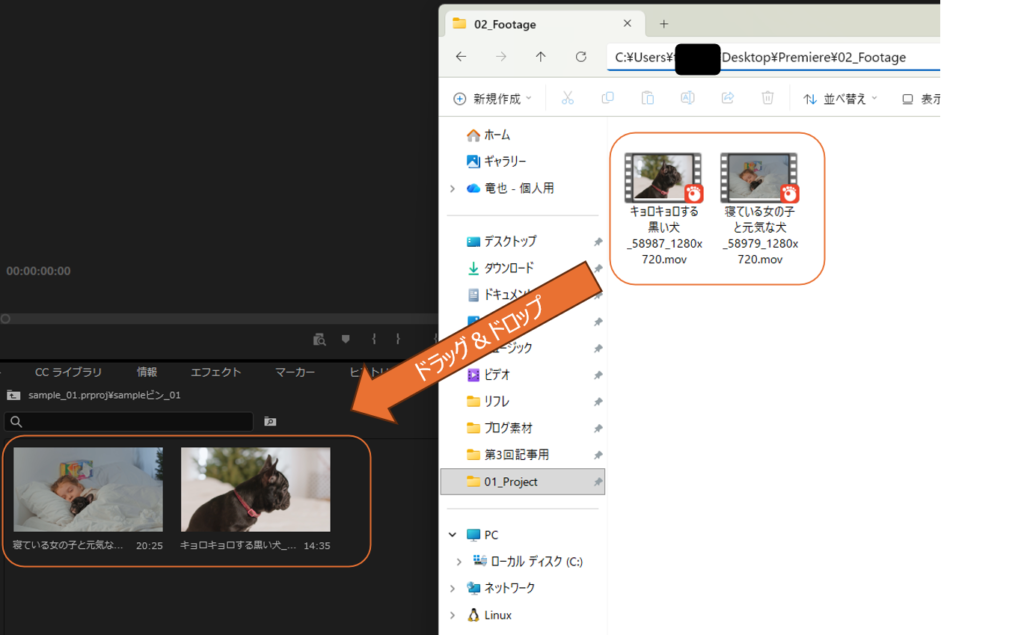Open the 新規作成 dropdown
The image size is (1024, 635).
click(493, 98)
